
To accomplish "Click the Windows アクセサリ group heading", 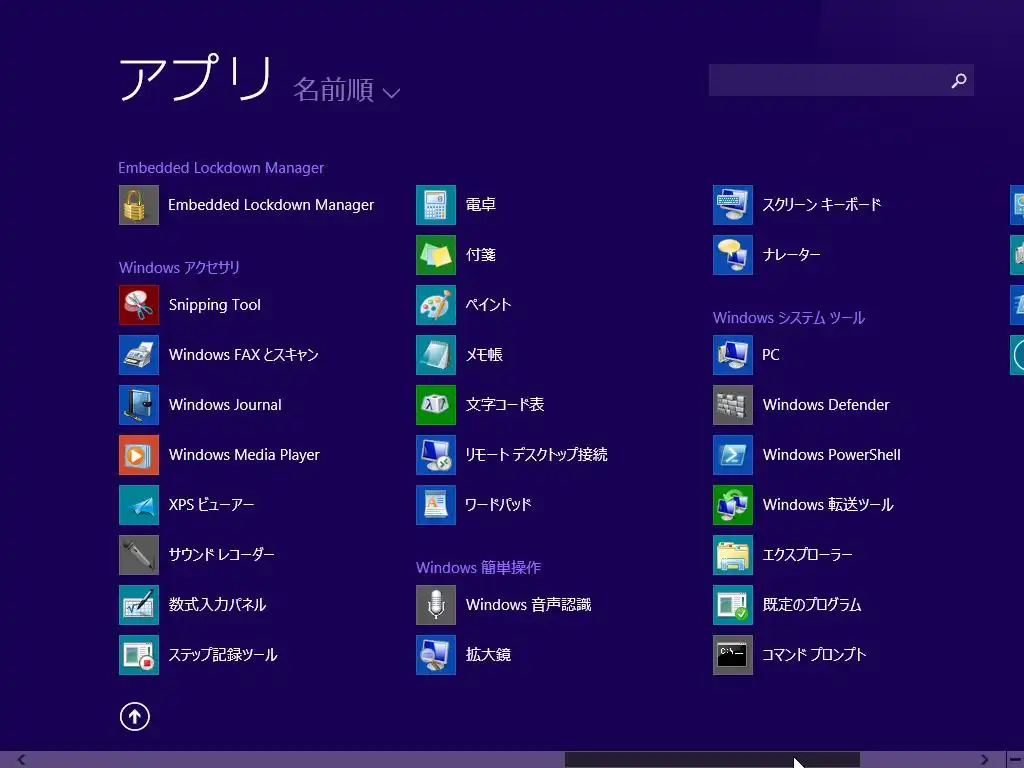I will click(x=179, y=268).
